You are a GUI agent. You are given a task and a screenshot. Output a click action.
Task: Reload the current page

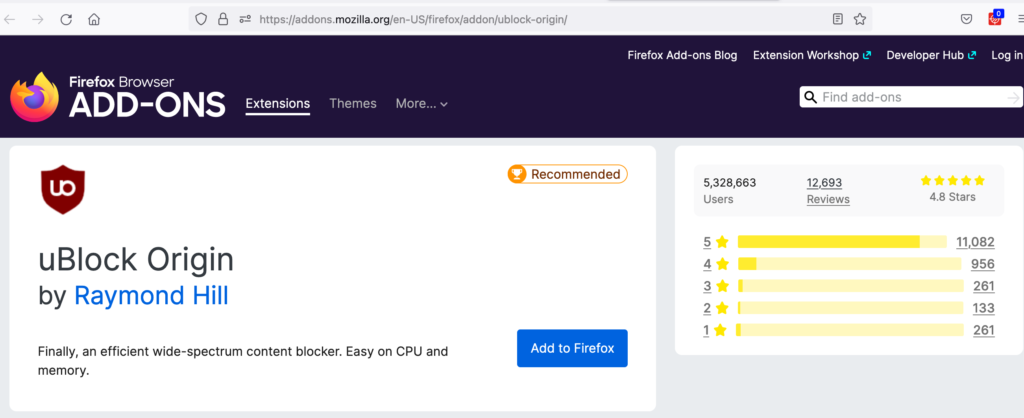(x=66, y=20)
